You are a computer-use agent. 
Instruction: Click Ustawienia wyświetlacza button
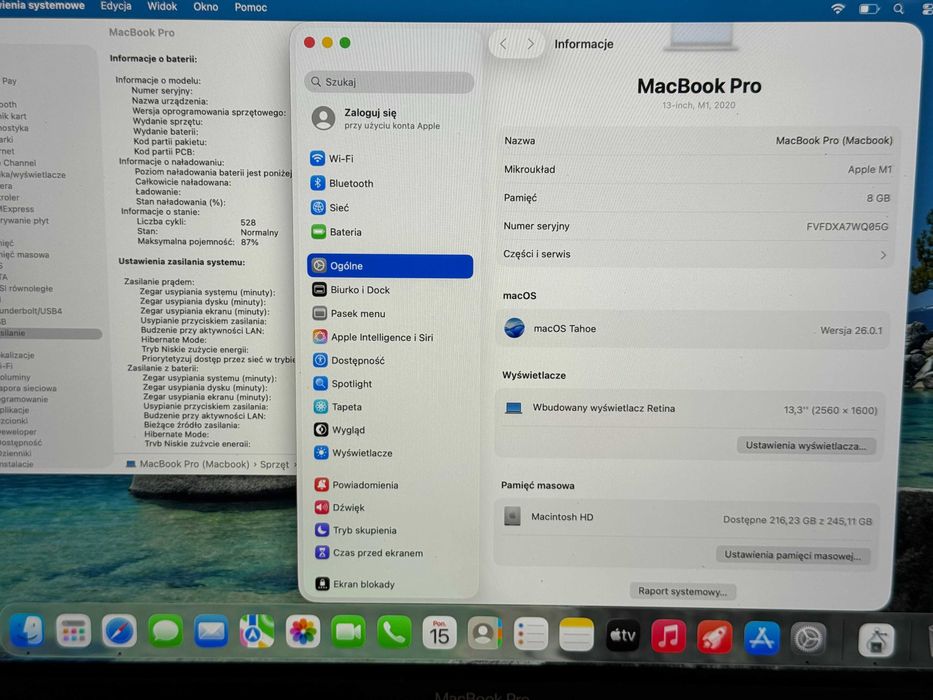pos(806,446)
